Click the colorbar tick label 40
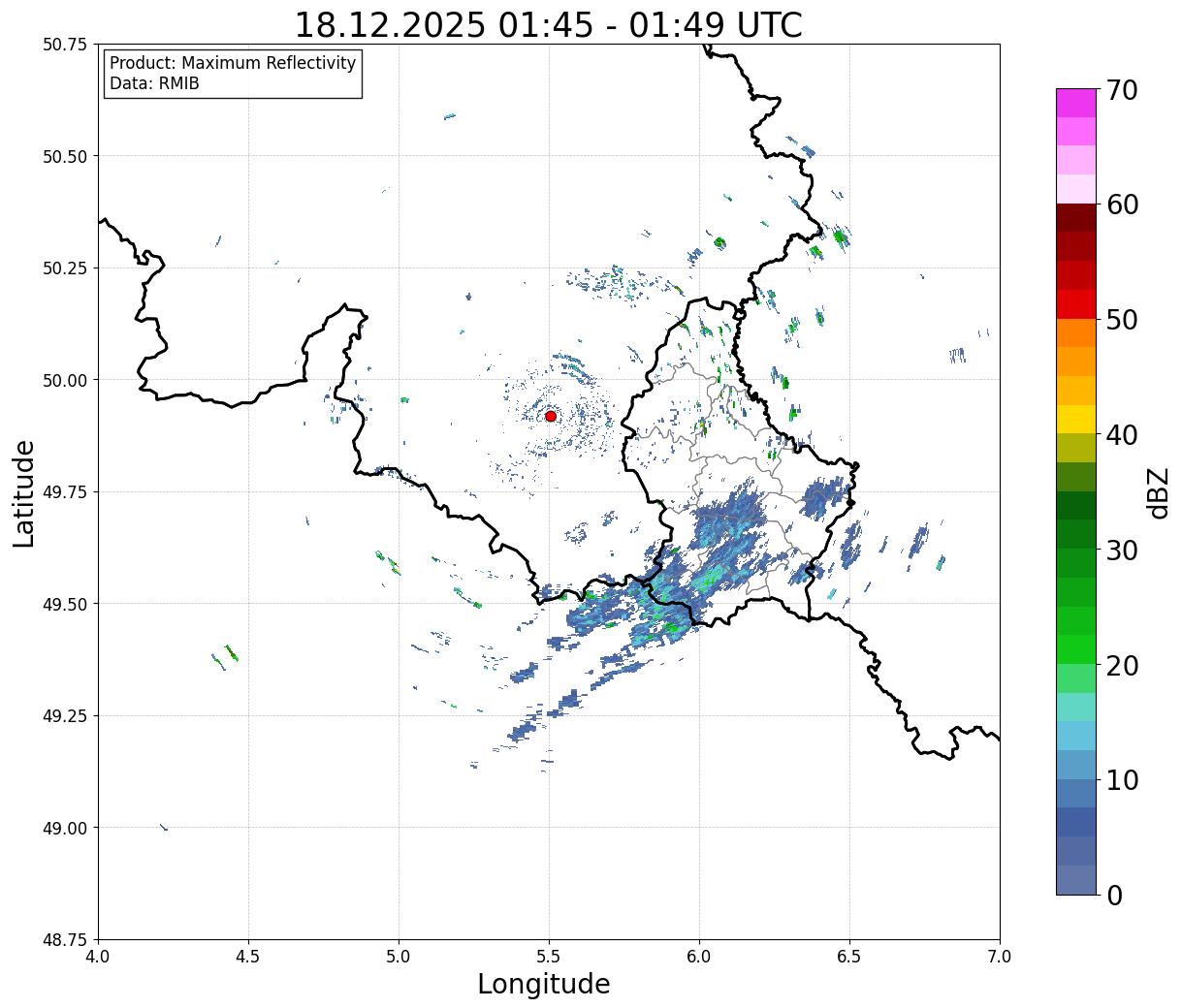The height and width of the screenshot is (1008, 1182). 1122,434
